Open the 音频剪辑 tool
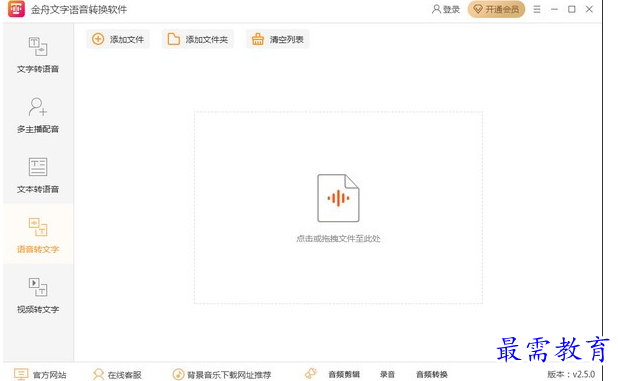618x381 pixels. [x=344, y=374]
